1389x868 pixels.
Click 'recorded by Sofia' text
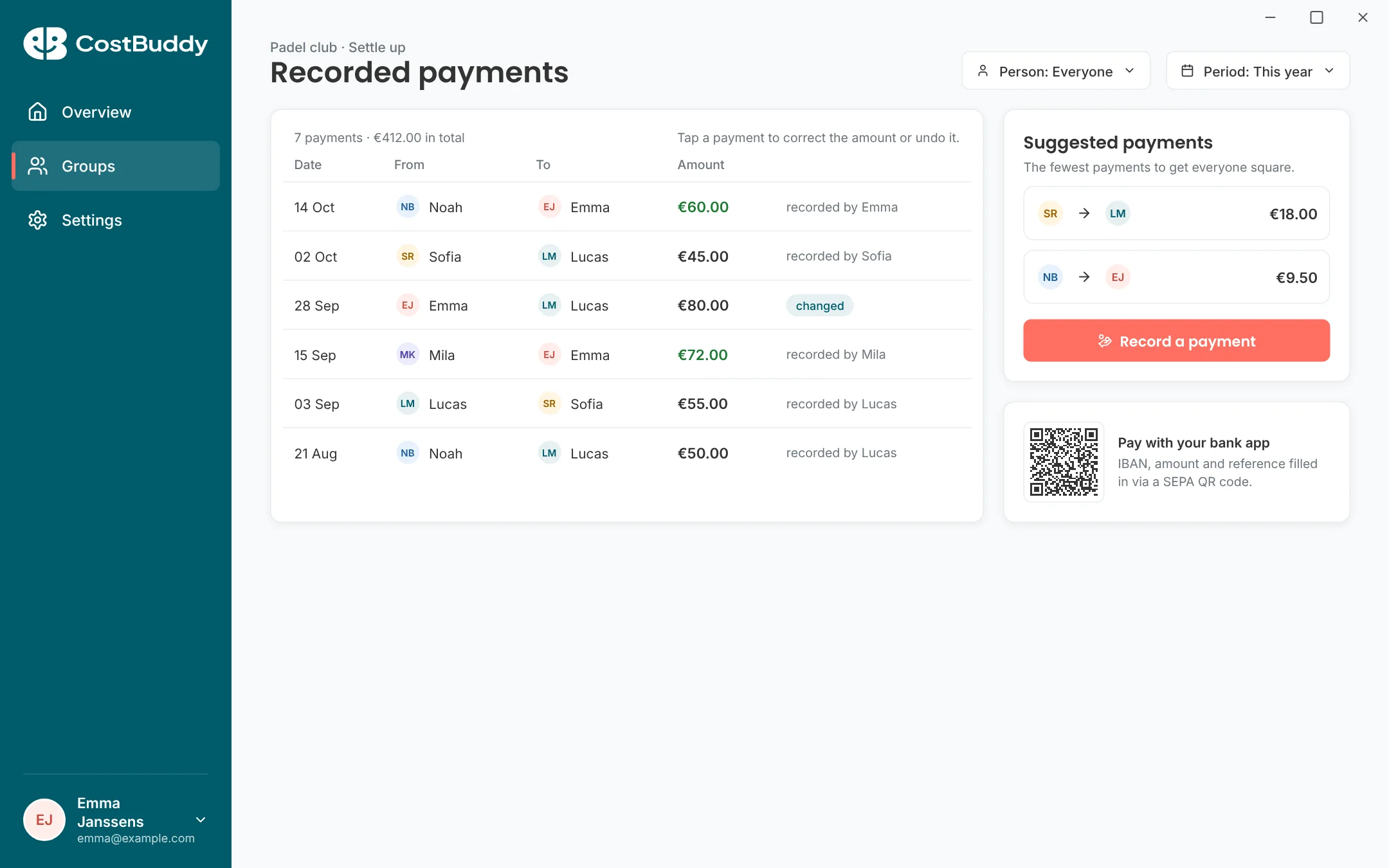tap(839, 256)
